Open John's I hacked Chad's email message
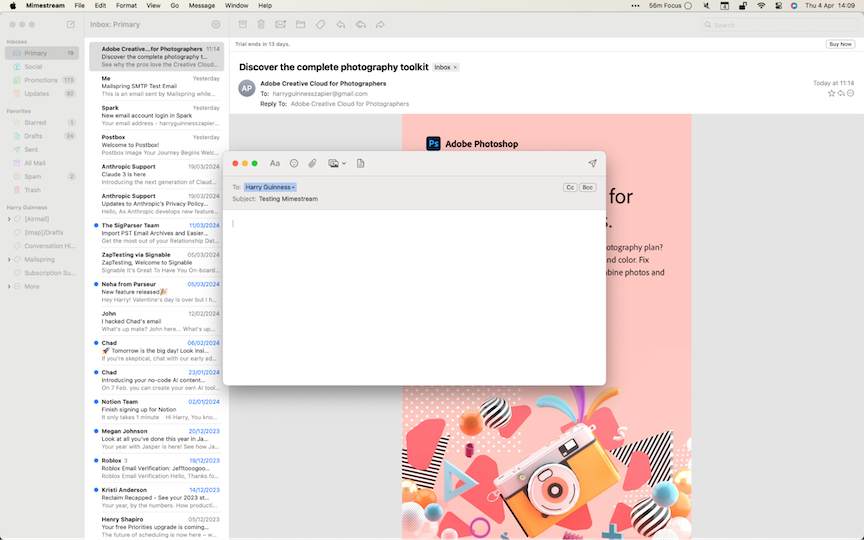864x540 pixels. point(157,321)
